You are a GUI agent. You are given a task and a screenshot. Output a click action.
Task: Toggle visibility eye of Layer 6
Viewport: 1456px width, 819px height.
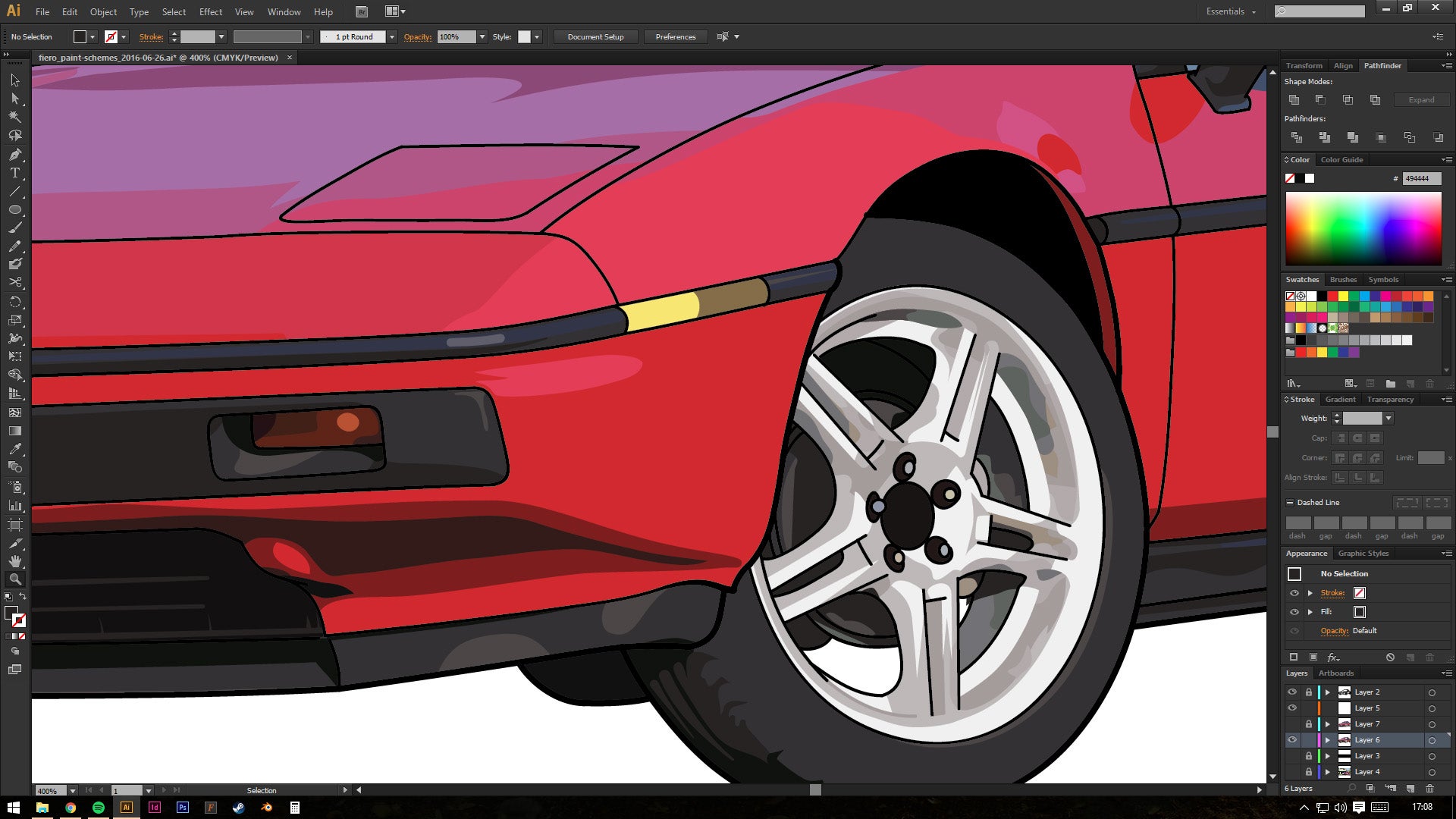tap(1292, 740)
